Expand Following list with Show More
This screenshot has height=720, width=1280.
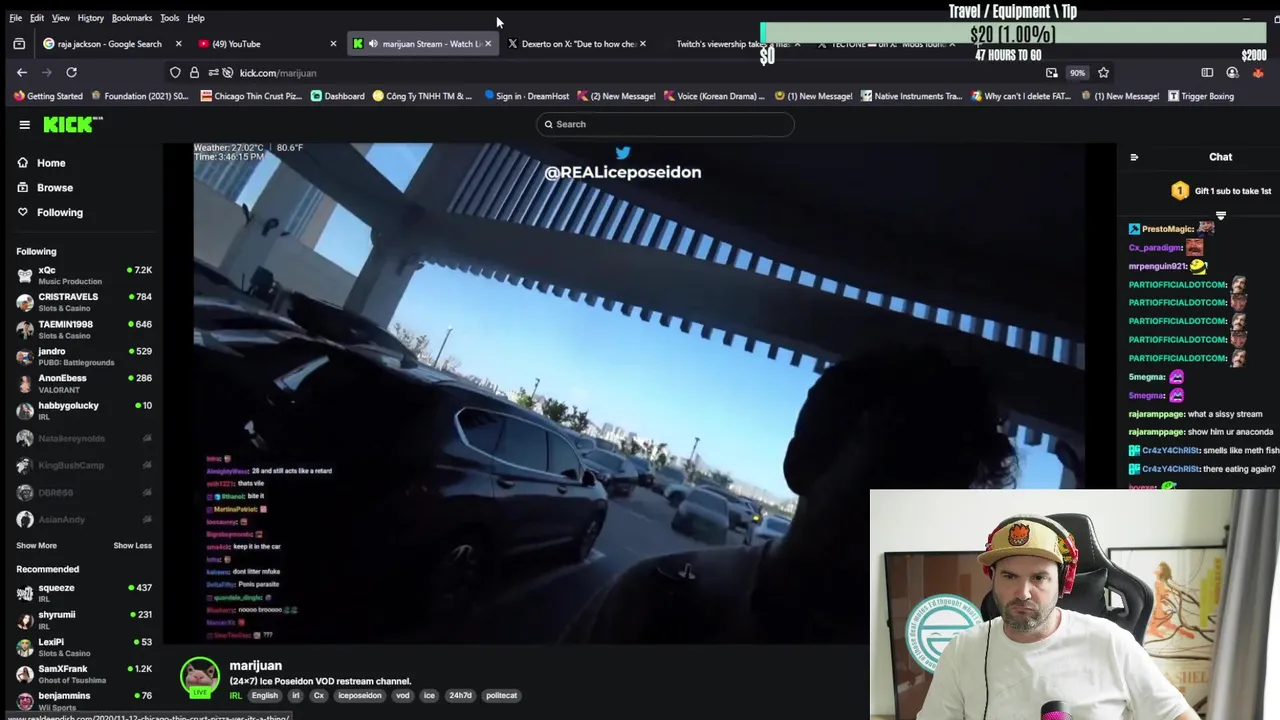tap(36, 545)
